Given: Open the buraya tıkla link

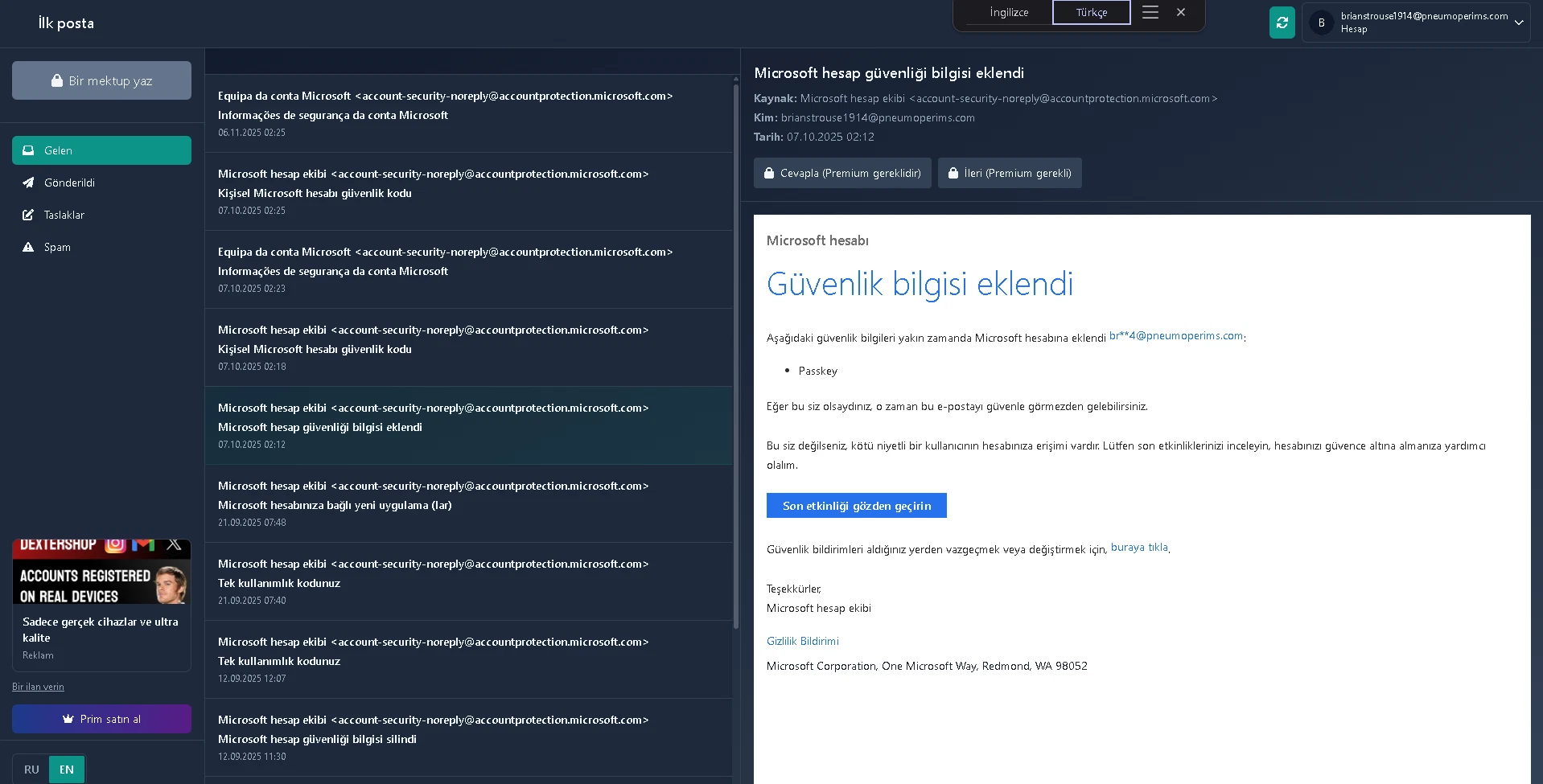Looking at the screenshot, I should [1139, 548].
